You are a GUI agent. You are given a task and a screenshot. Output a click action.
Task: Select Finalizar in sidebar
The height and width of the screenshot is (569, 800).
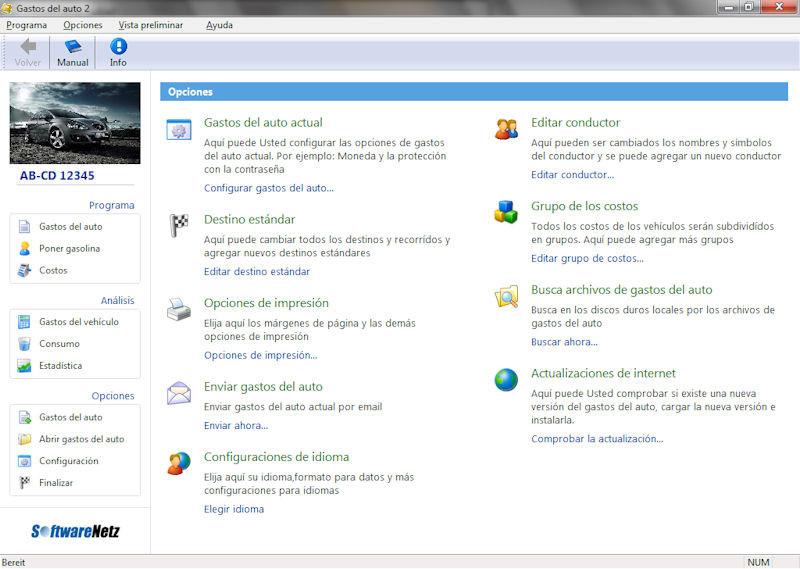56,483
